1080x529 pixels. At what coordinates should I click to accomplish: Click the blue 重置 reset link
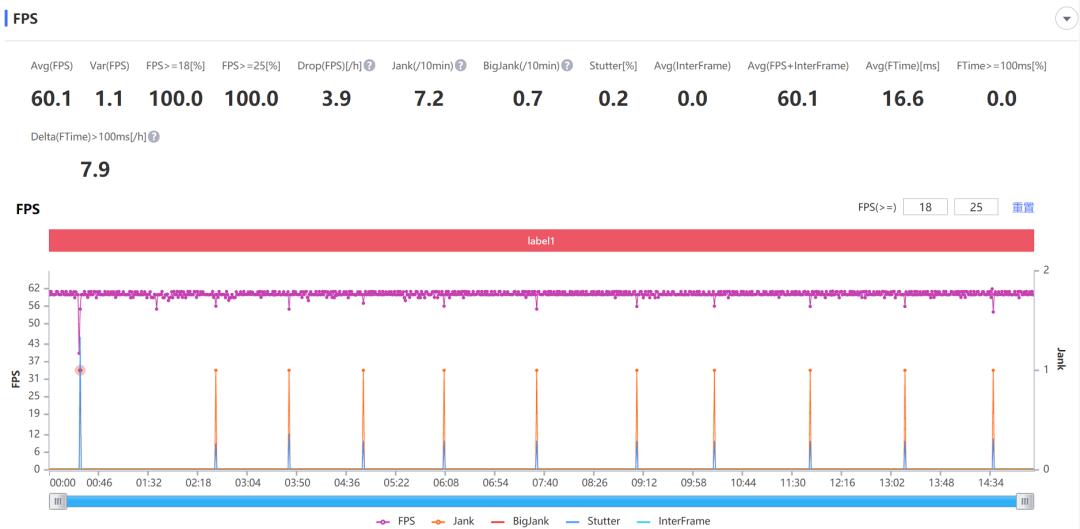tap(1023, 207)
